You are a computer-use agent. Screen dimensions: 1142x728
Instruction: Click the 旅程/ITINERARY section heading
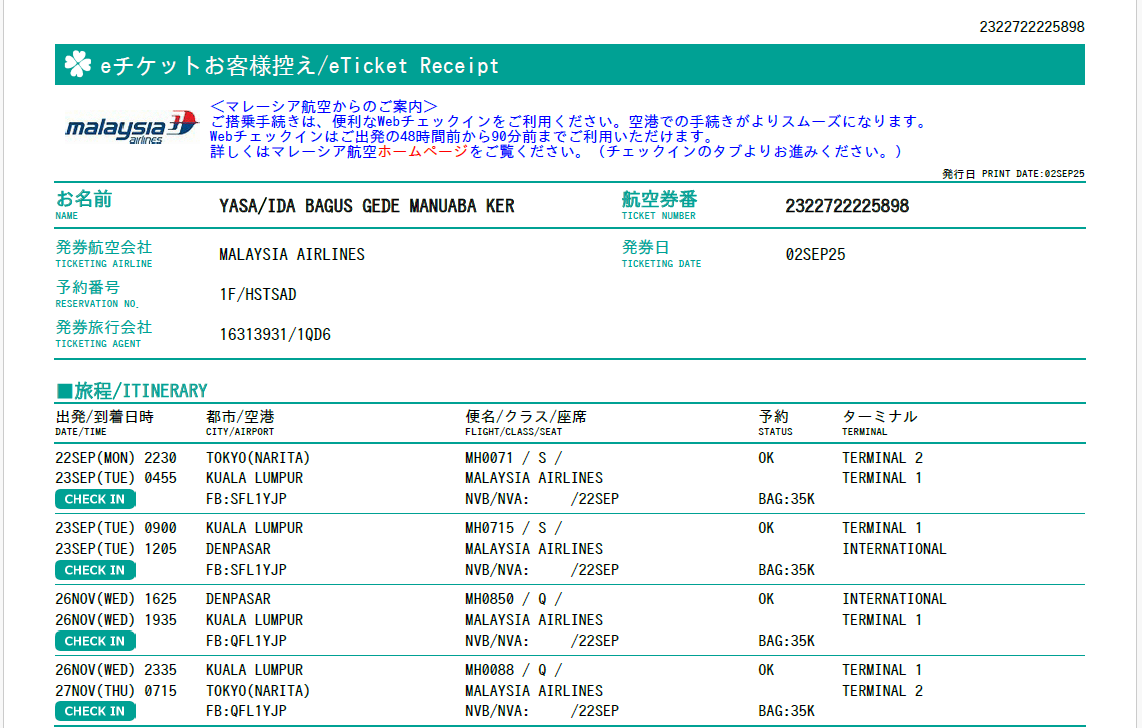(132, 390)
